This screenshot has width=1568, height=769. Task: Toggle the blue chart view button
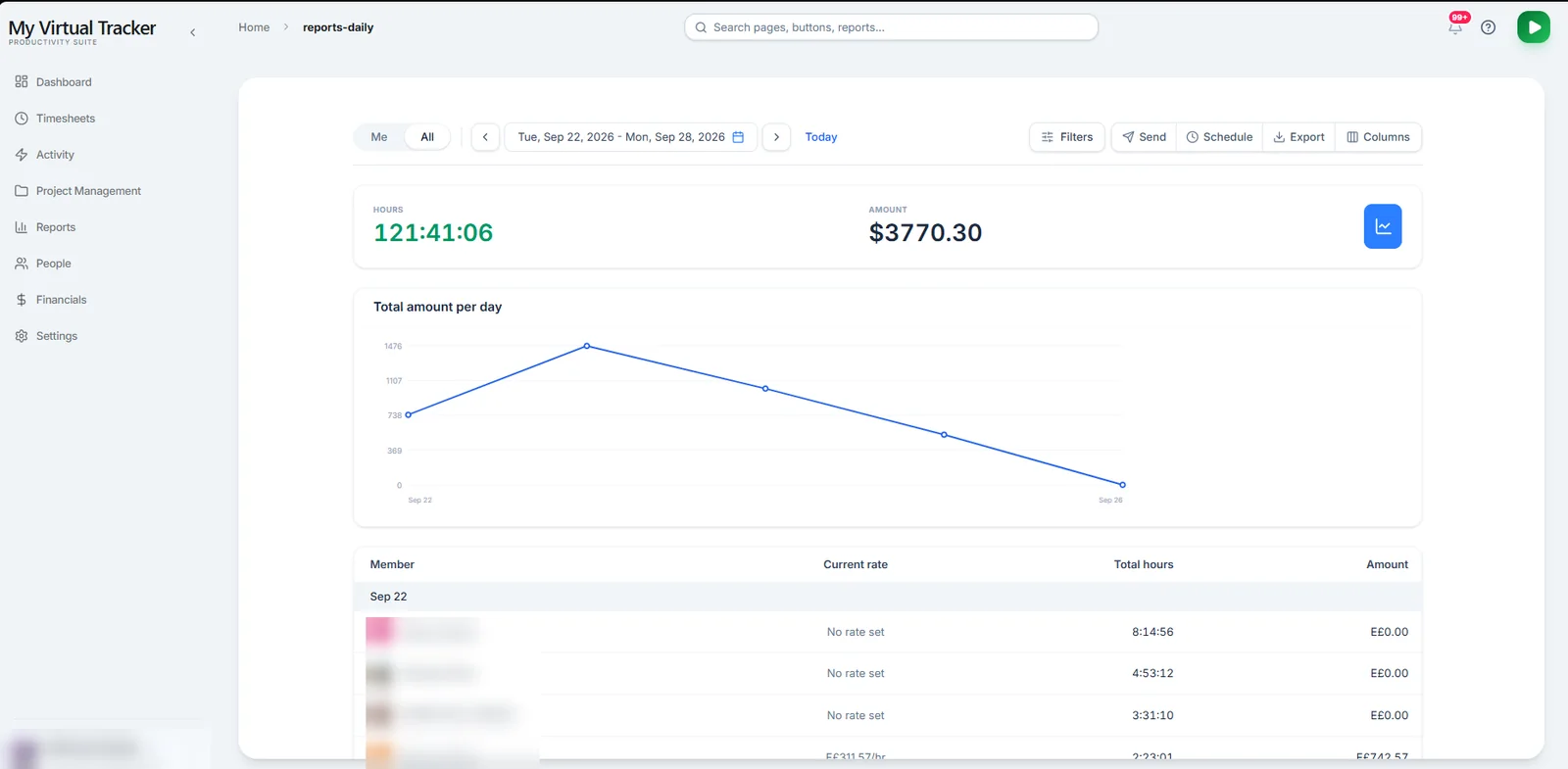(1382, 226)
